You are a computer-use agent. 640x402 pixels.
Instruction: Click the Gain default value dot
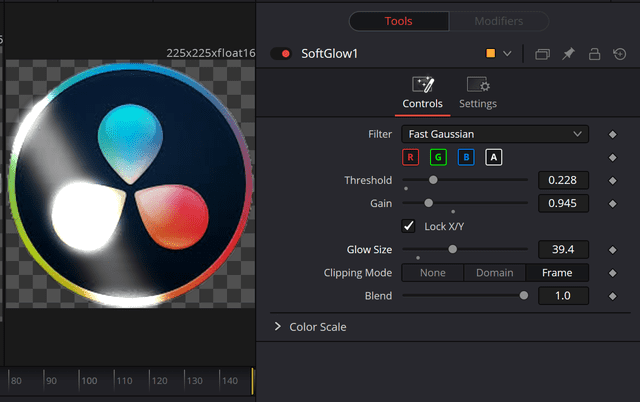453,211
